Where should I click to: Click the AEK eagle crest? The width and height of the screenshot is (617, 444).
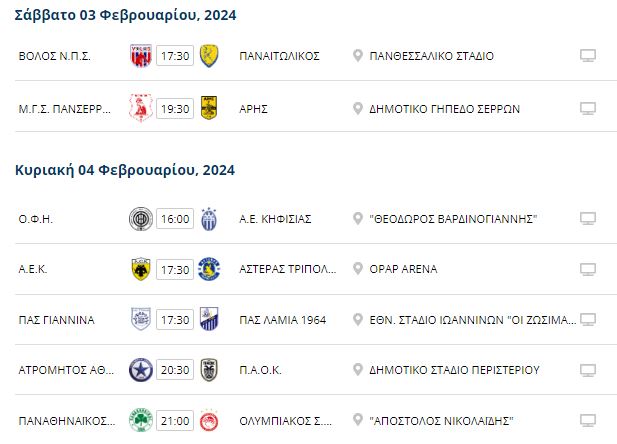point(141,269)
